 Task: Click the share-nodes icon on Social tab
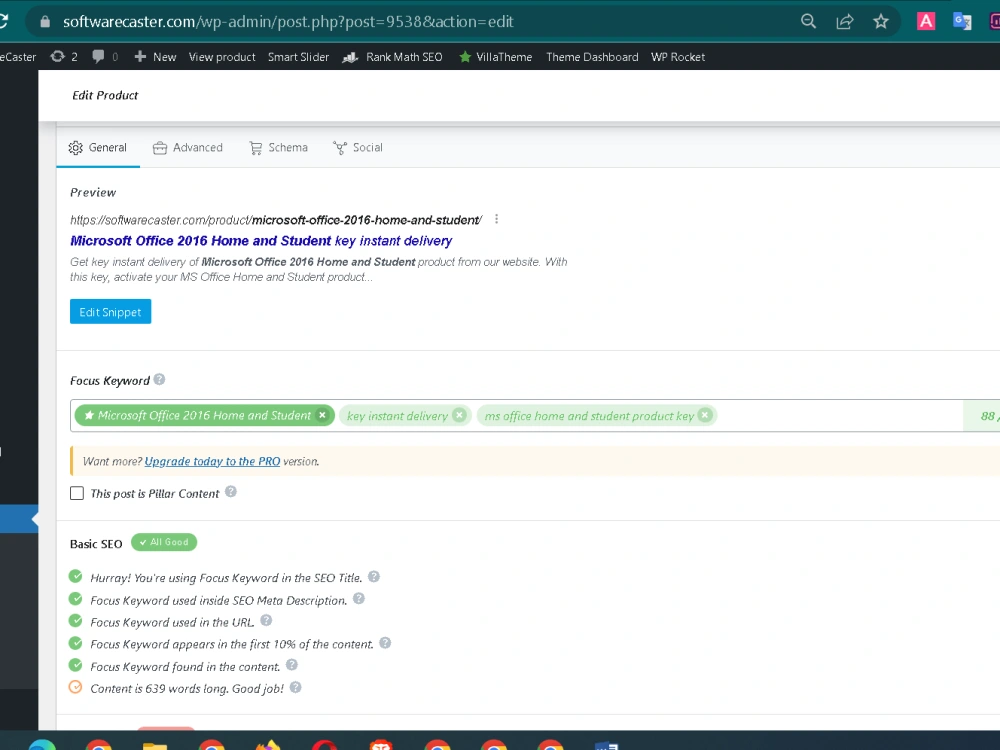pos(340,148)
